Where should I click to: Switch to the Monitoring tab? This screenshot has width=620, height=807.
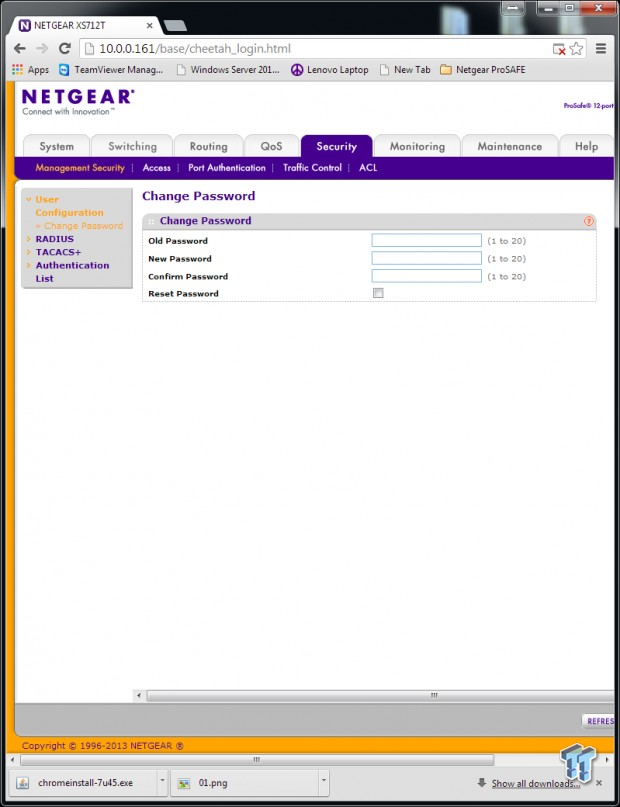pyautogui.click(x=417, y=146)
